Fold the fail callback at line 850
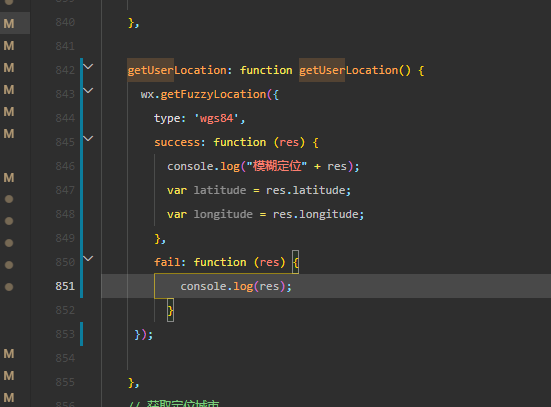The height and width of the screenshot is (407, 551). 88,258
